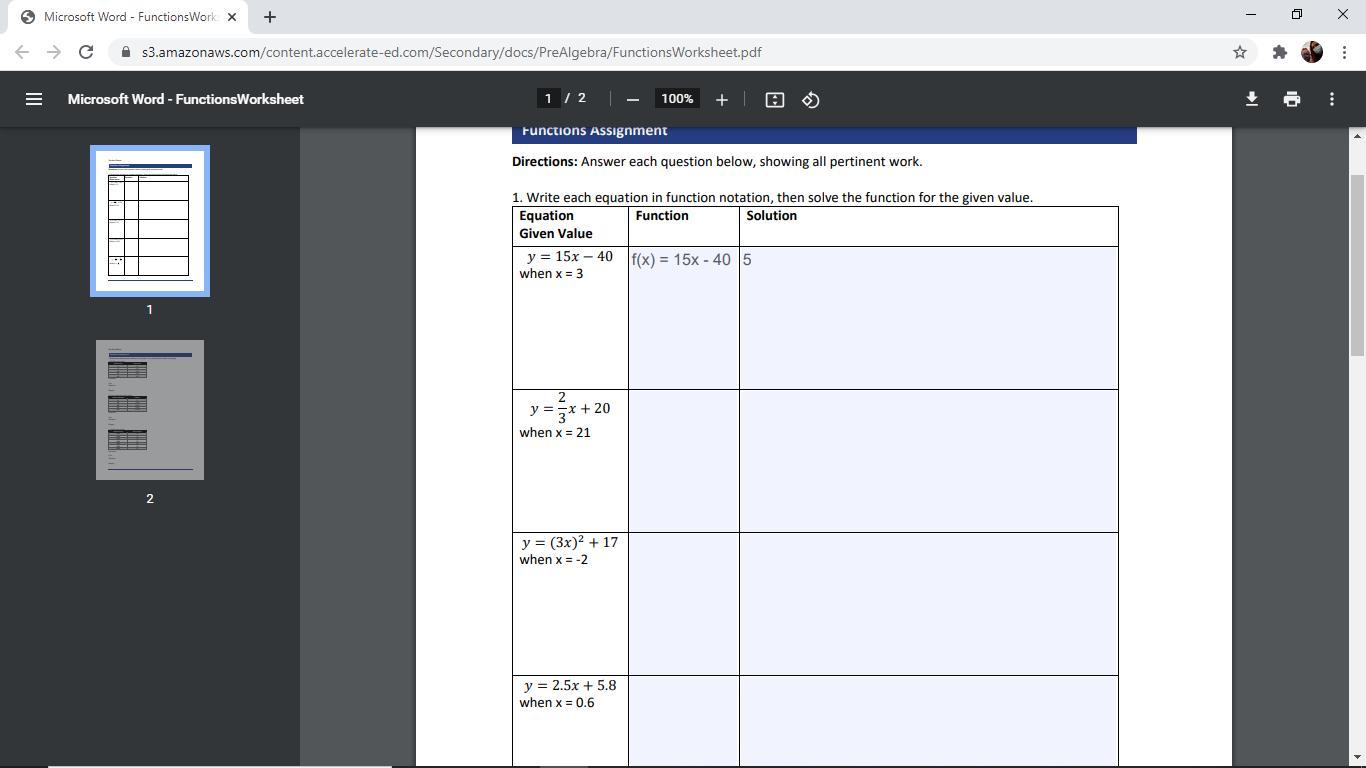Image resolution: width=1366 pixels, height=768 pixels.
Task: Zoom out using the minus icon
Action: [x=632, y=99]
